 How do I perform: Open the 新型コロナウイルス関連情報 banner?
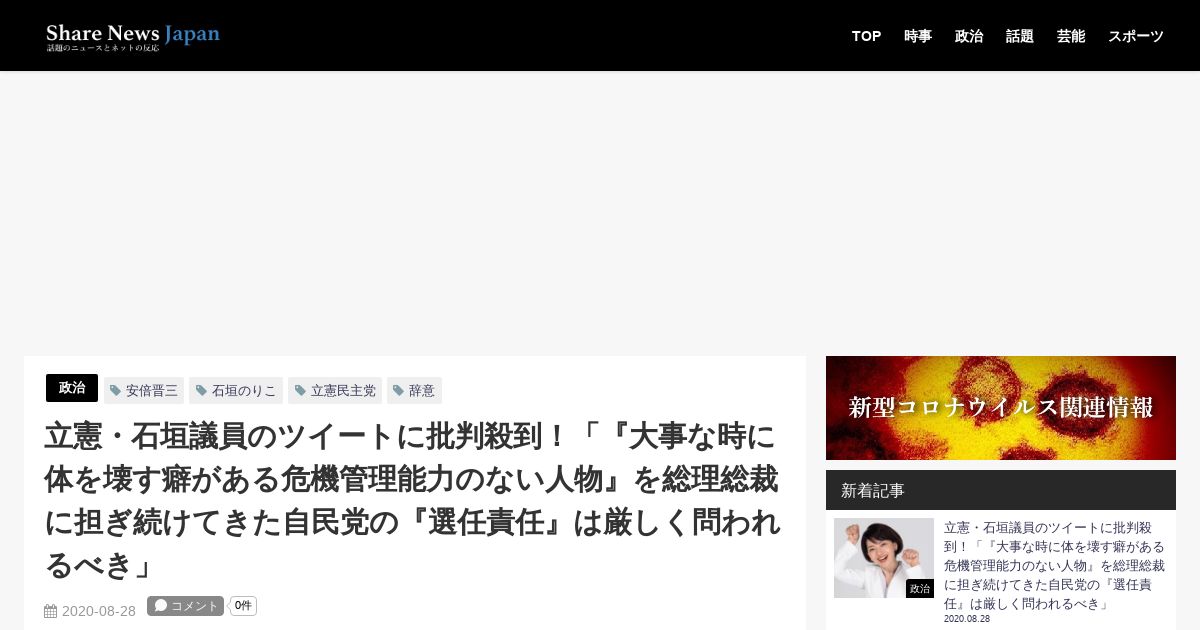point(1001,408)
